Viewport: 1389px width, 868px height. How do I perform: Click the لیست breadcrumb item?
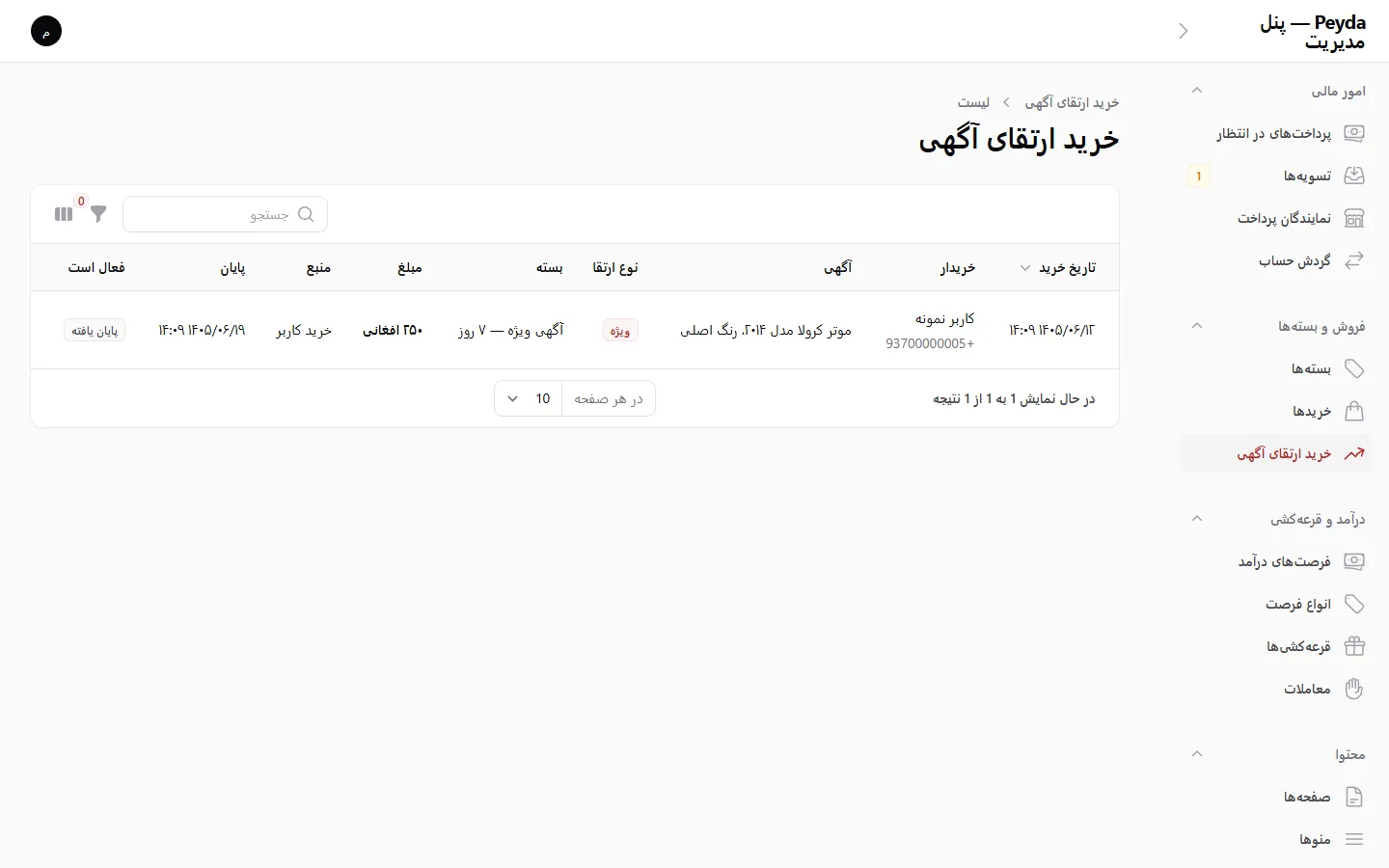tap(973, 102)
